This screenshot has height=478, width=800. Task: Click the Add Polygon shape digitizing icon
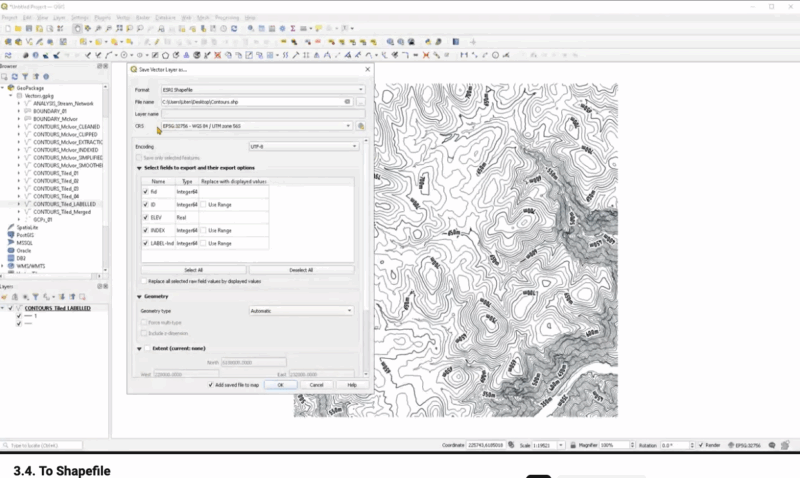click(165, 55)
